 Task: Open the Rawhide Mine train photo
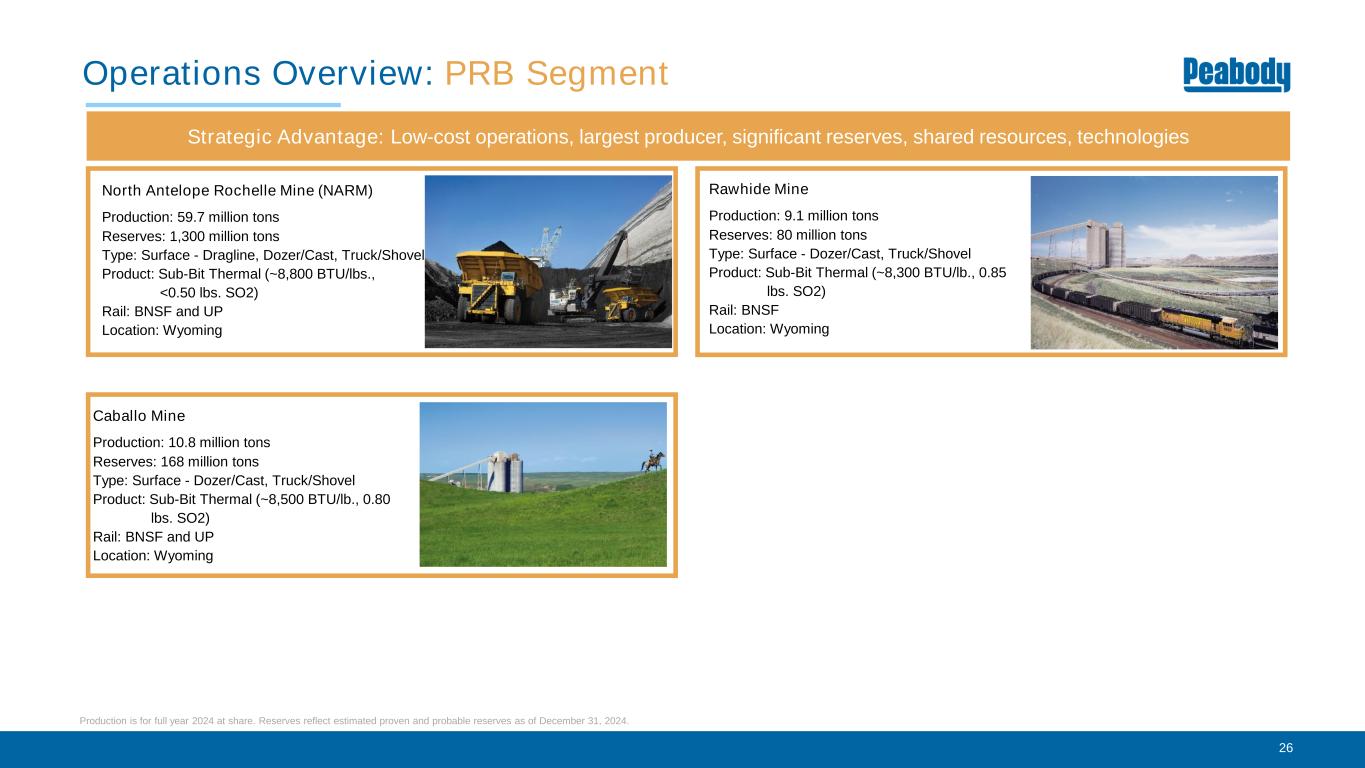(x=1154, y=262)
